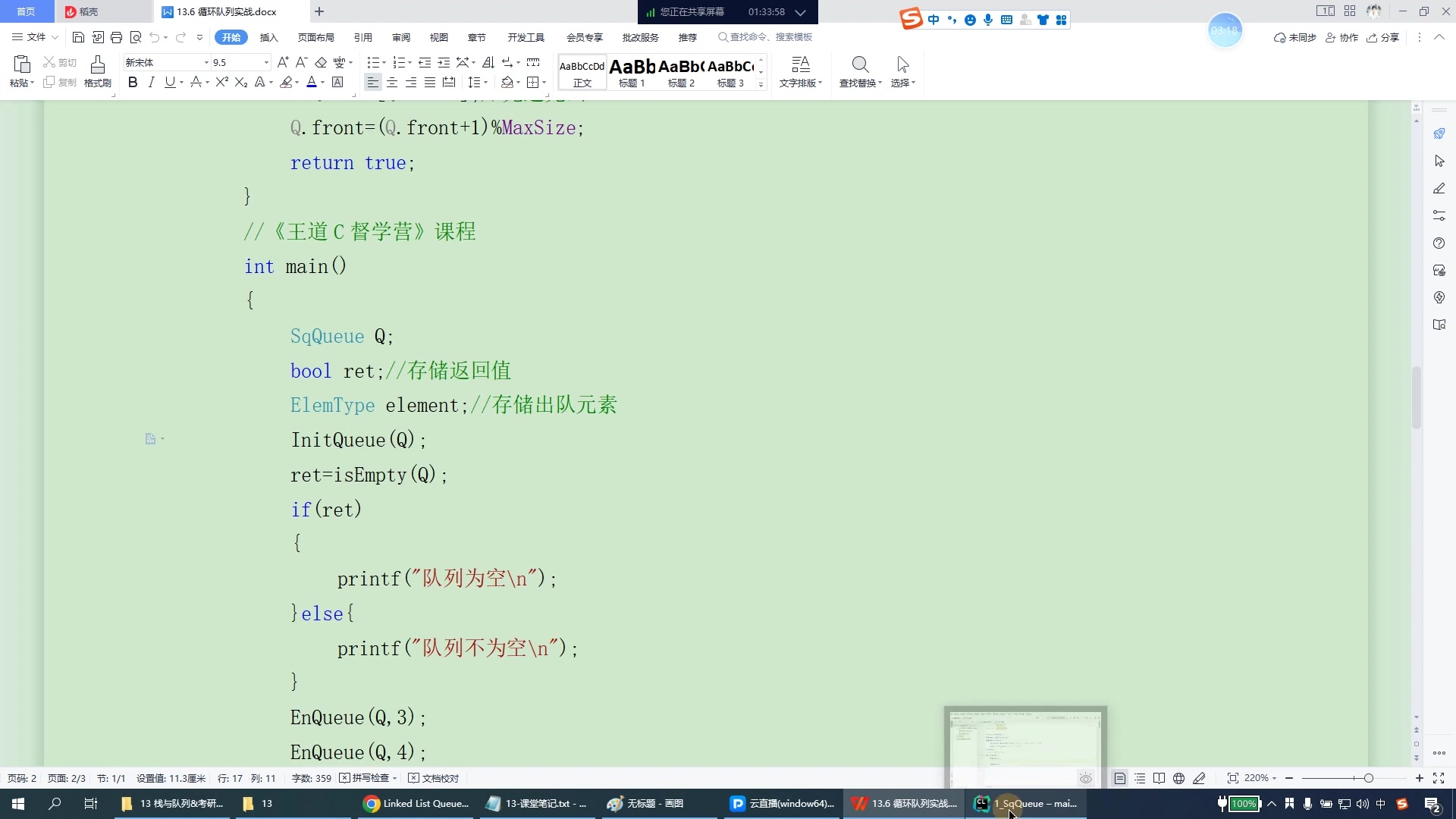1456x819 pixels.
Task: Click the center alignment icon
Action: 392,82
